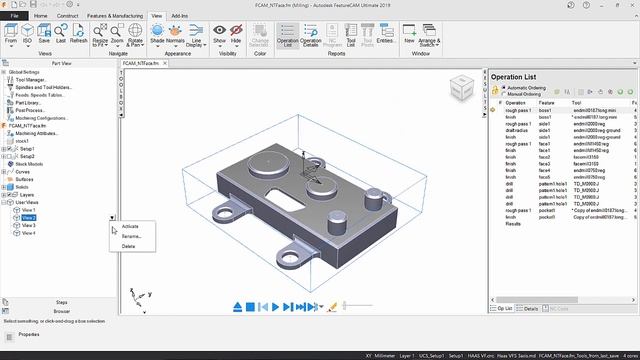Open the From view dropdown arrow
Viewport: 640px width, 360px height.
(x=11, y=46)
